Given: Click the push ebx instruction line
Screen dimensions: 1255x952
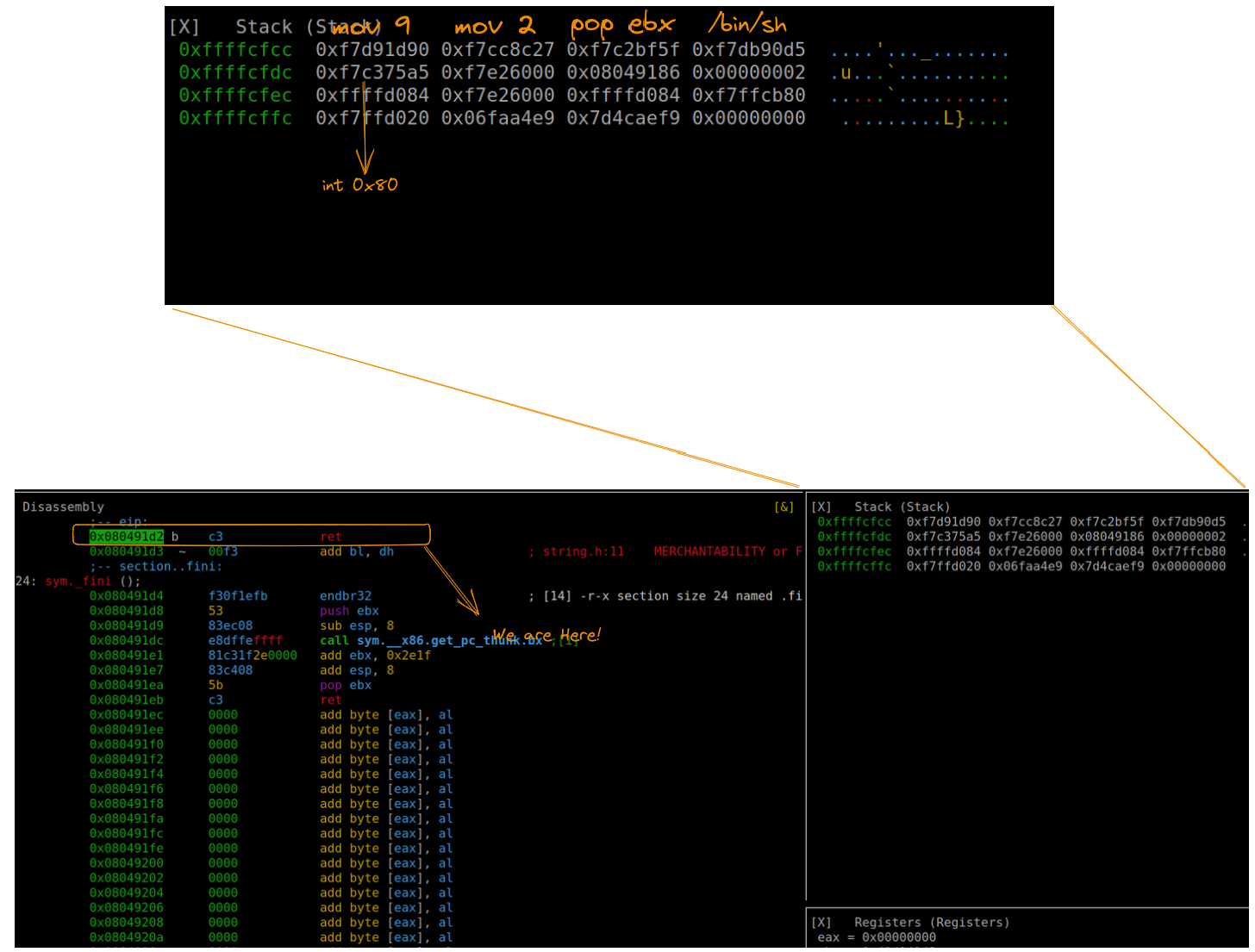Looking at the screenshot, I should click(349, 611).
